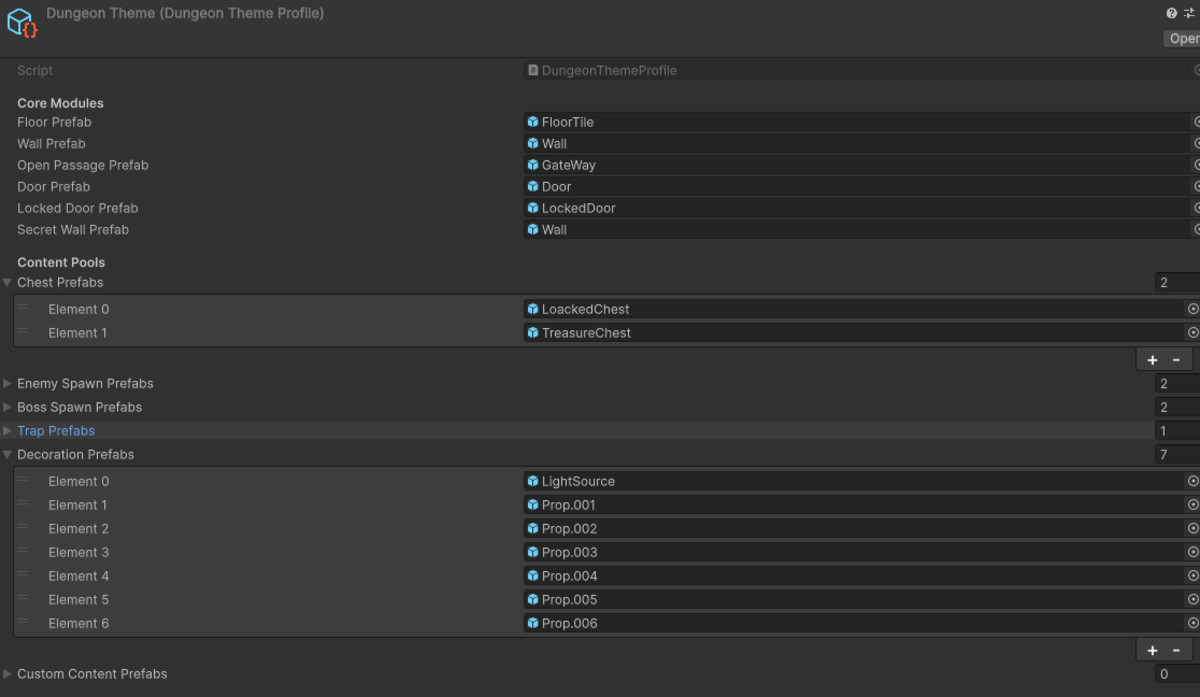Screen dimensions: 1200x697
Task: Open object picker for Locked Door Prefab
Action: (x=1196, y=208)
